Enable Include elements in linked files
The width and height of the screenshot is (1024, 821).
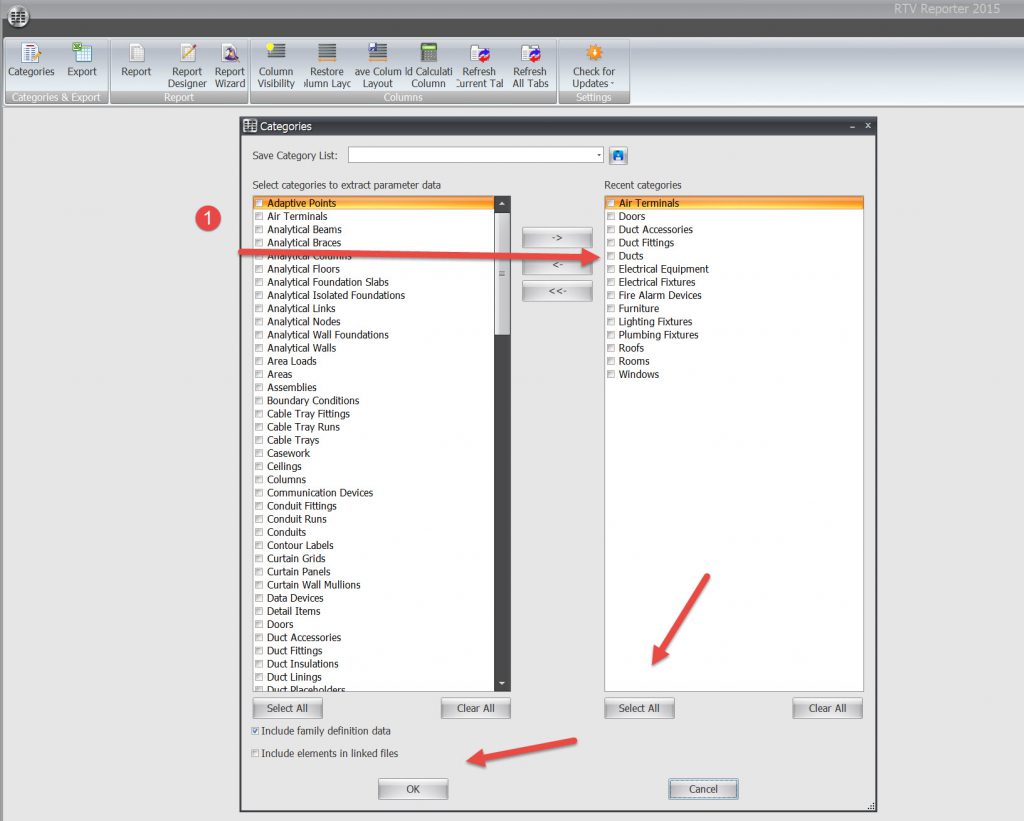click(x=256, y=753)
